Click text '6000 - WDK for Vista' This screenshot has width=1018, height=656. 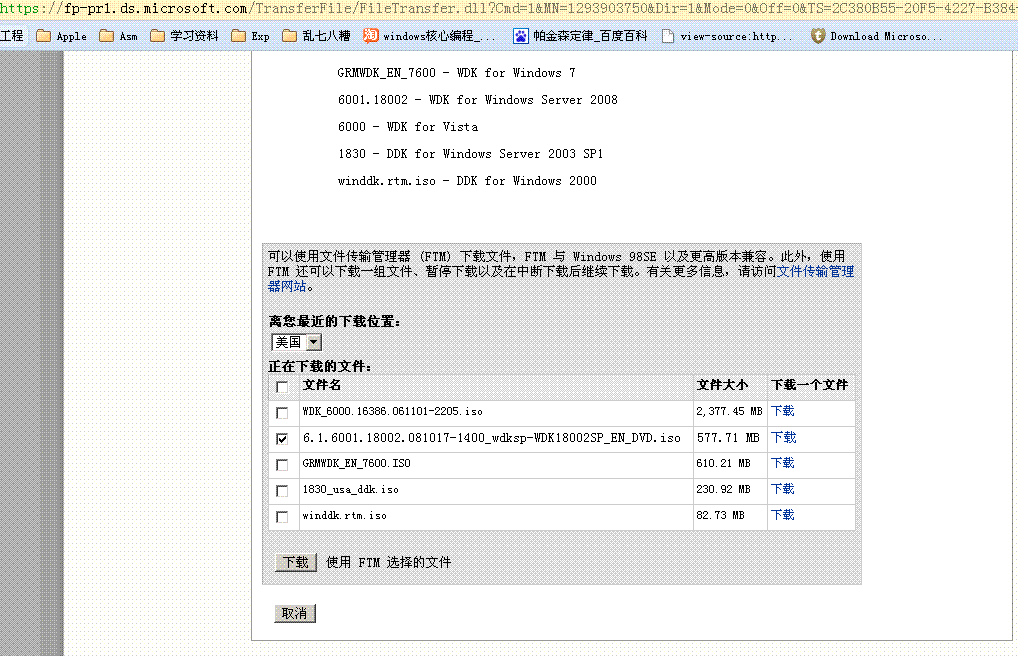click(x=408, y=127)
